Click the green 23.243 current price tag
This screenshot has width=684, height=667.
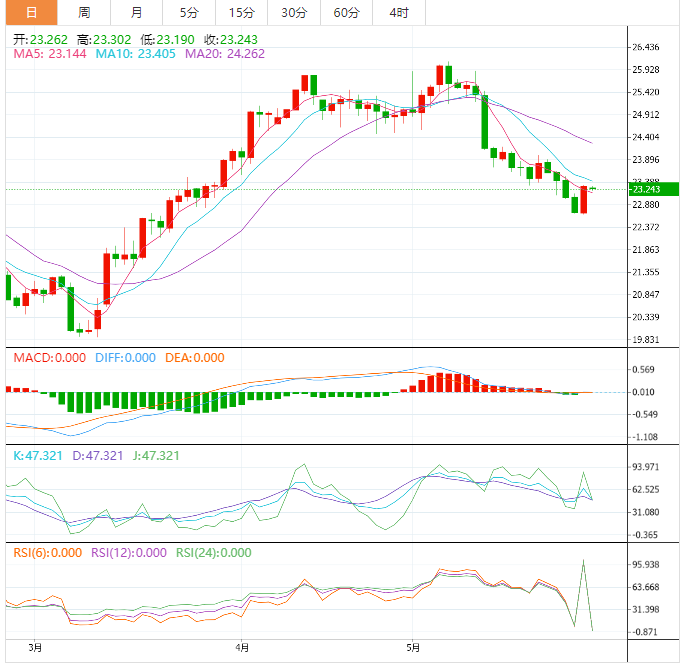(x=653, y=189)
